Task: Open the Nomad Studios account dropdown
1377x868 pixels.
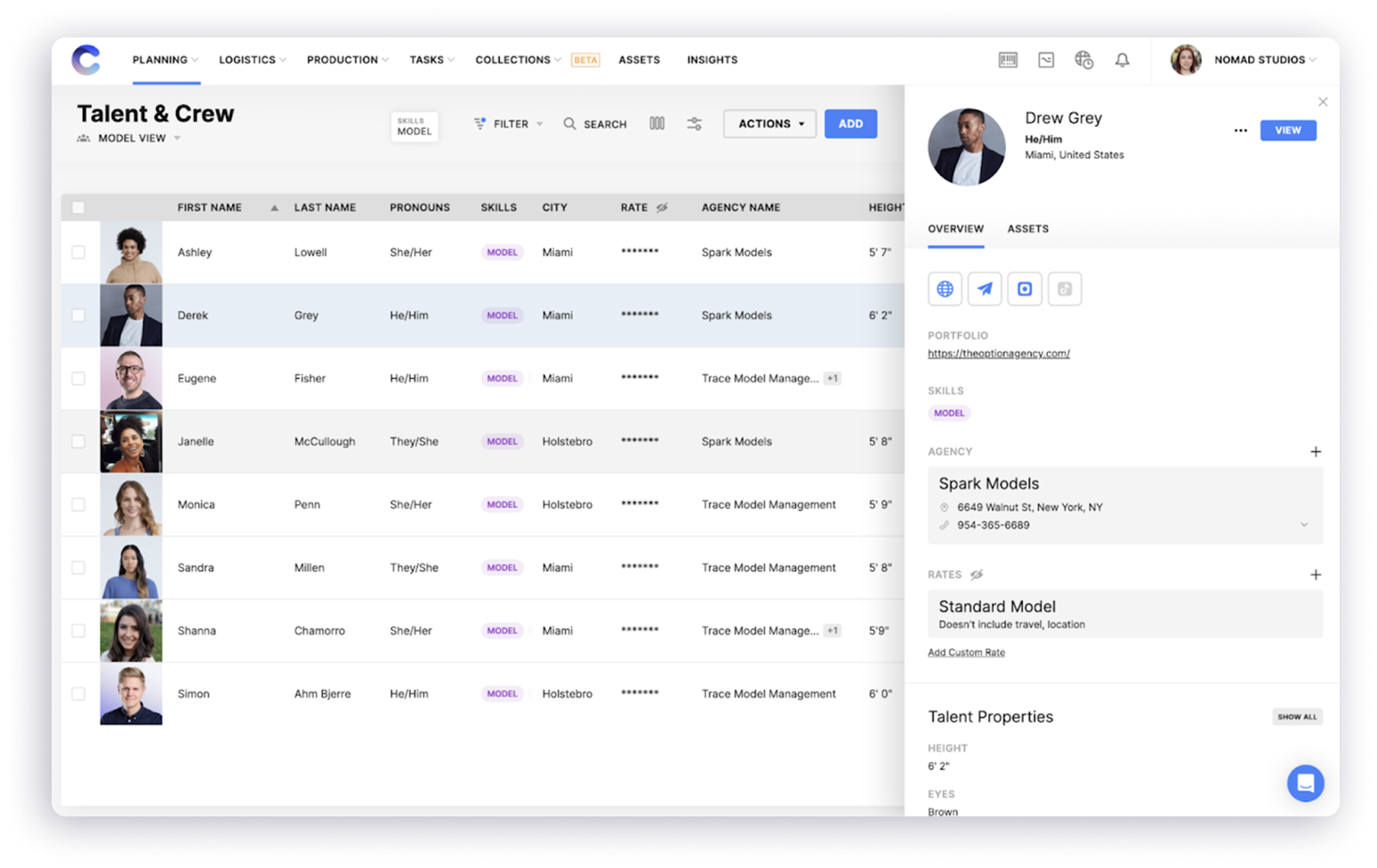Action: click(1265, 60)
